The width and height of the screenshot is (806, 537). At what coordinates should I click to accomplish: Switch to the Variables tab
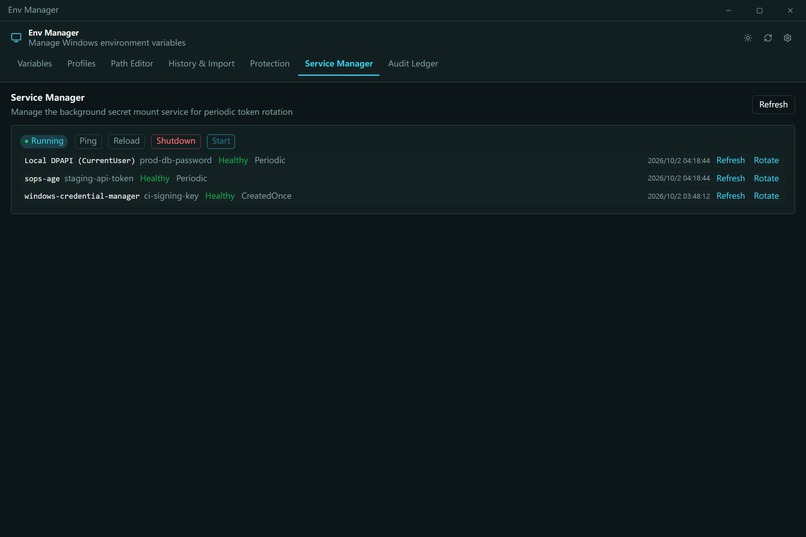point(34,64)
